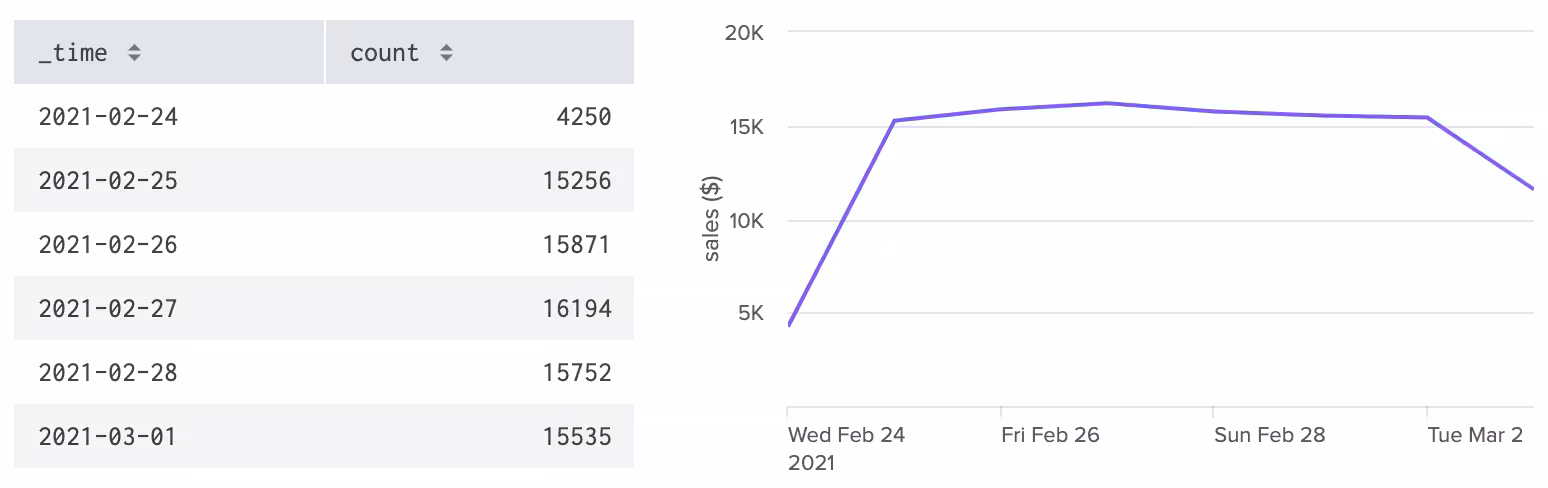Select the 2021-03-01 date cell

[x=108, y=437]
